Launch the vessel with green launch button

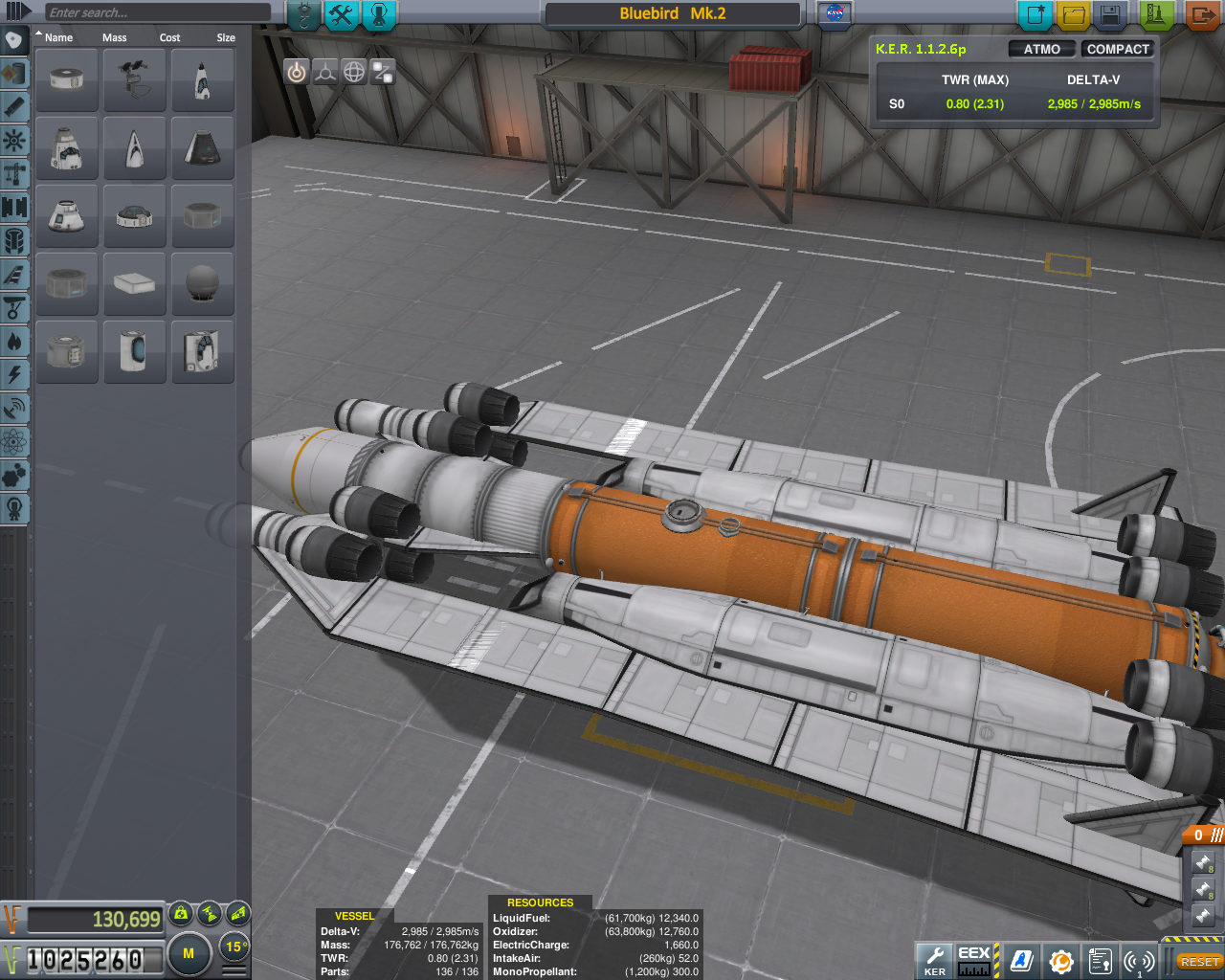pos(1157,15)
